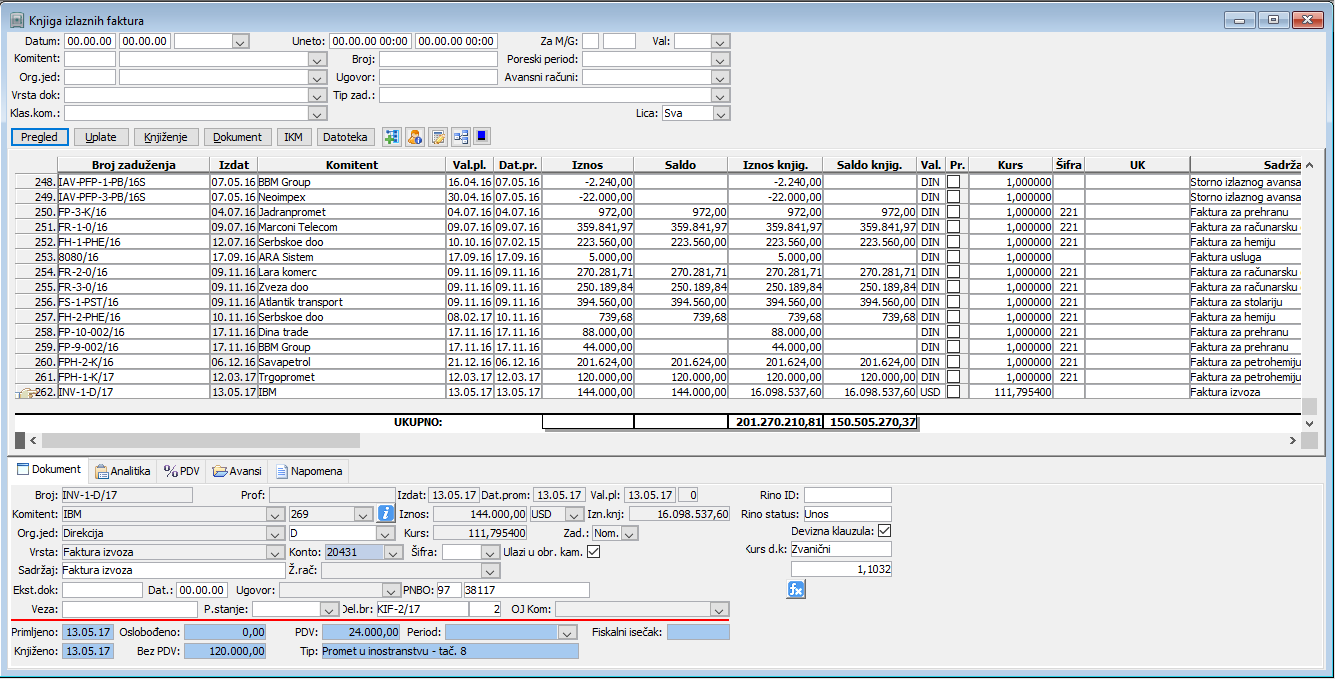The image size is (1335, 679).
Task: Click the Knjiga izlaznih faktura window icon
Action: pyautogui.click(x=17, y=19)
